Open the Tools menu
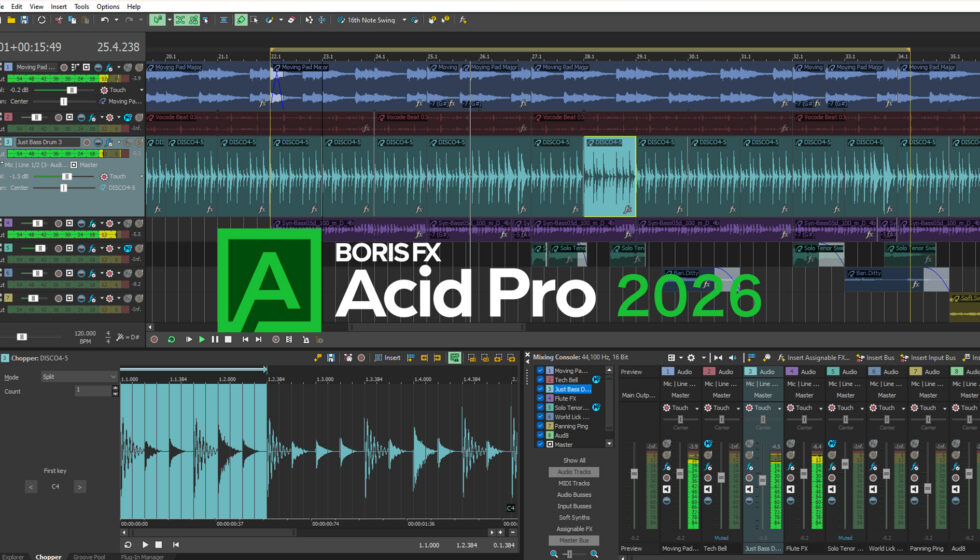The width and height of the screenshot is (980, 560). point(82,6)
